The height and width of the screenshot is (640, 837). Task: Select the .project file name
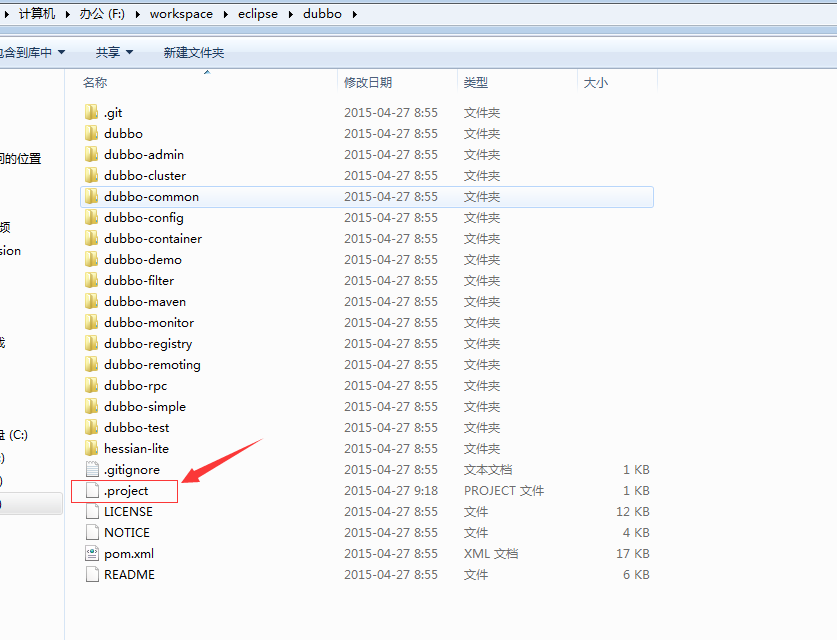pyautogui.click(x=126, y=491)
